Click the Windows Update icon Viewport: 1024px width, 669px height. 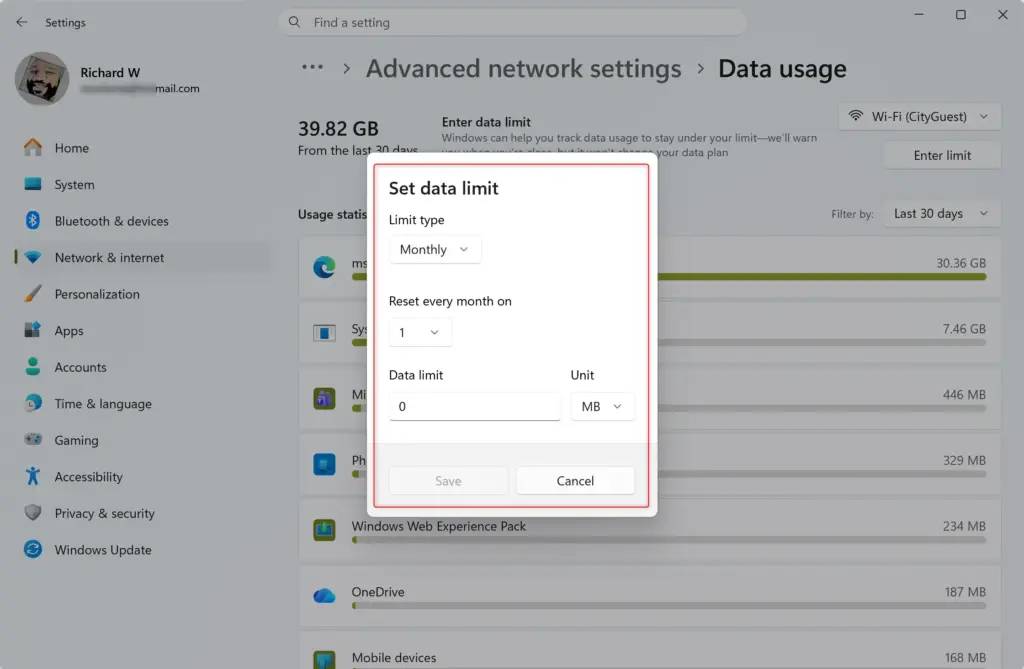coord(33,549)
